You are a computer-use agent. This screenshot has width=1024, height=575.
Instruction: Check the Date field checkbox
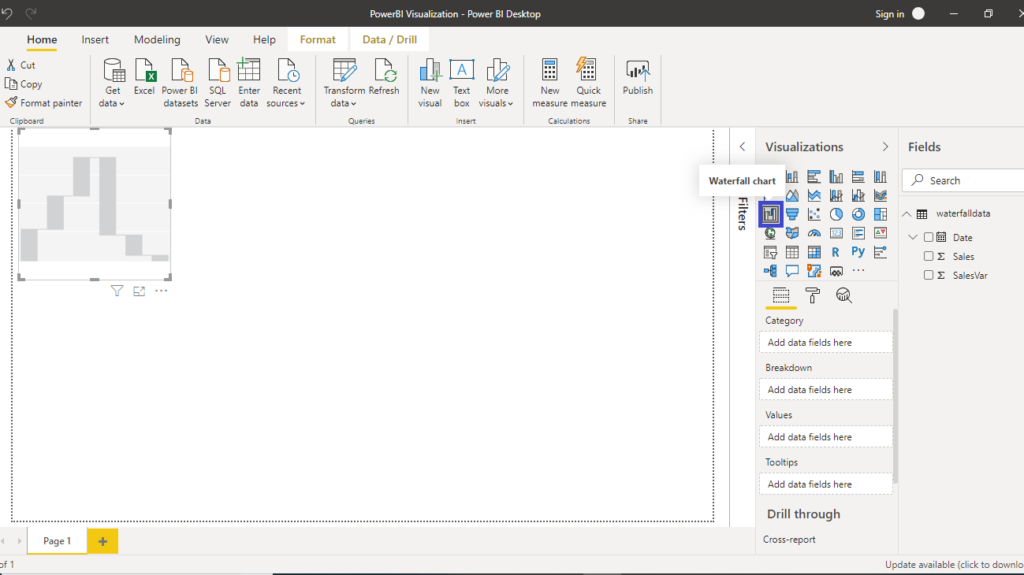929,238
